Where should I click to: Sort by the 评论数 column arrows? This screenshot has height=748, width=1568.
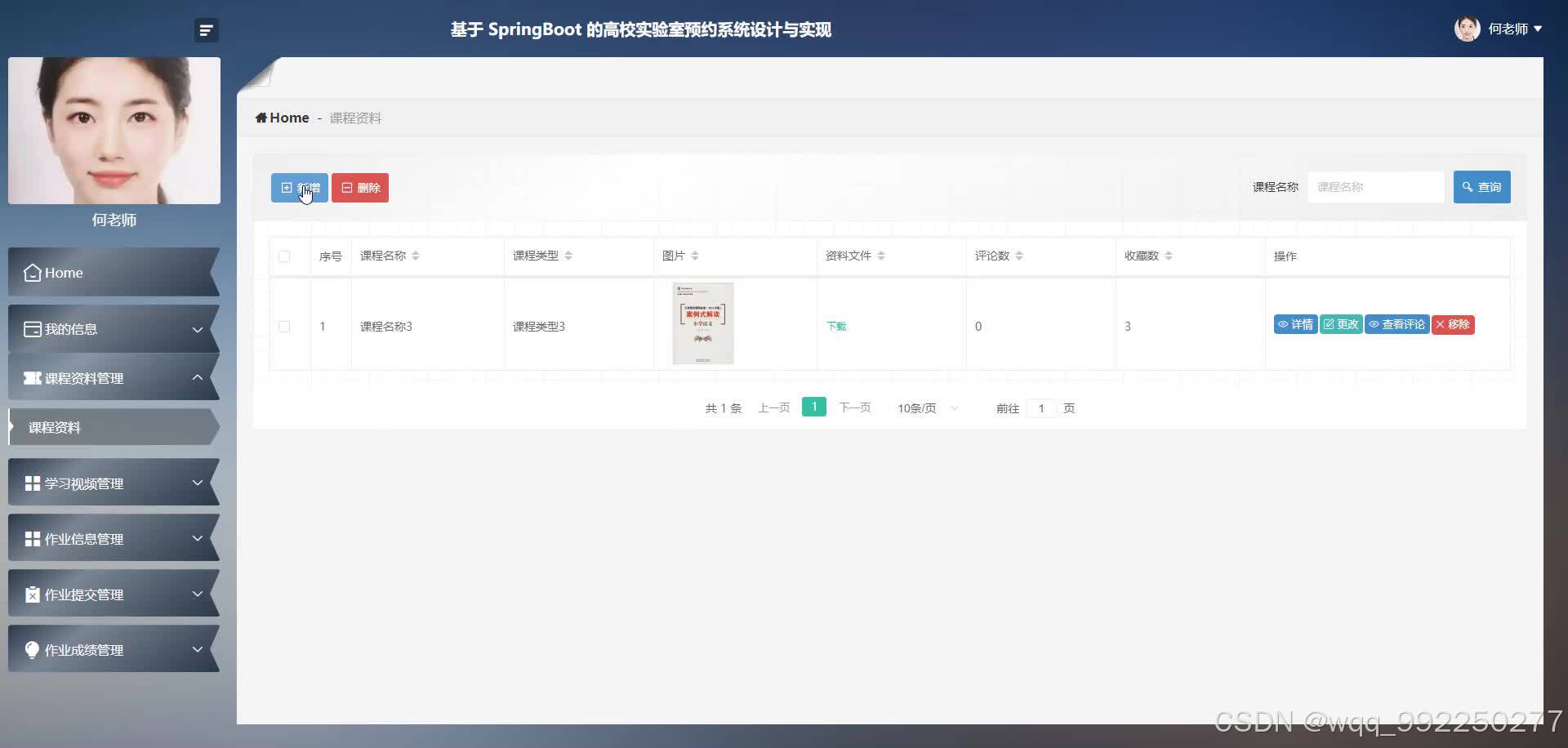(1019, 256)
